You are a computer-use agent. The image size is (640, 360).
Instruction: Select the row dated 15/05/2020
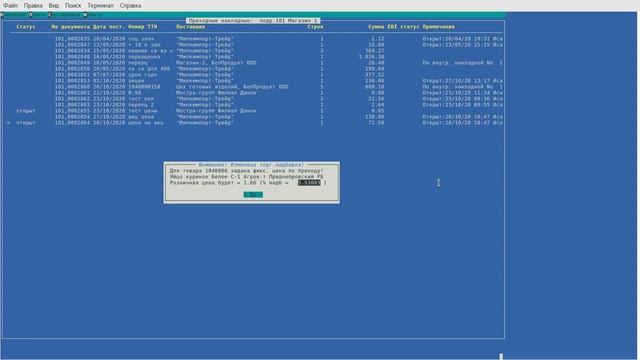(x=256, y=51)
